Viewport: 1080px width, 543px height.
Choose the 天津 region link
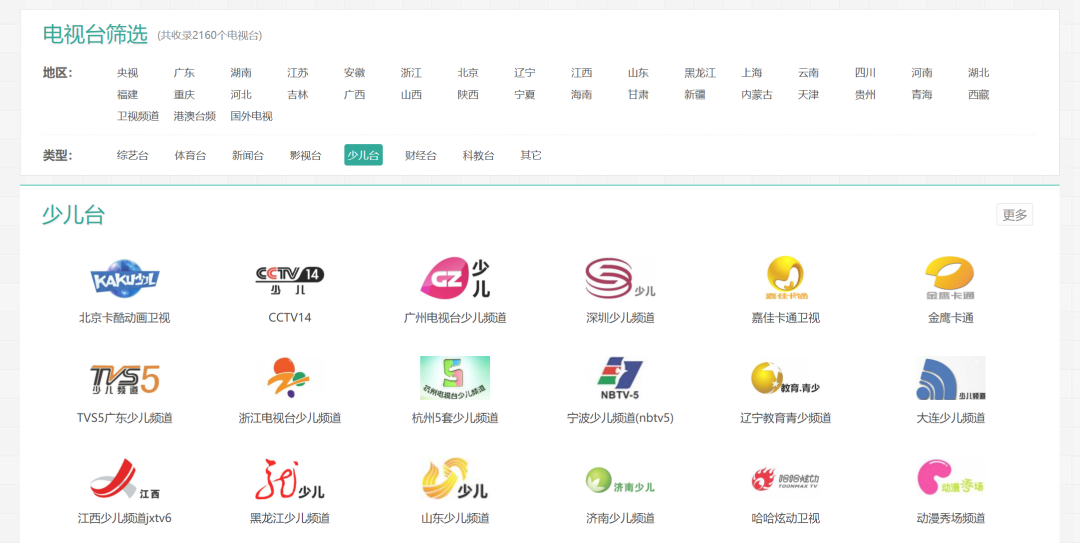[809, 95]
